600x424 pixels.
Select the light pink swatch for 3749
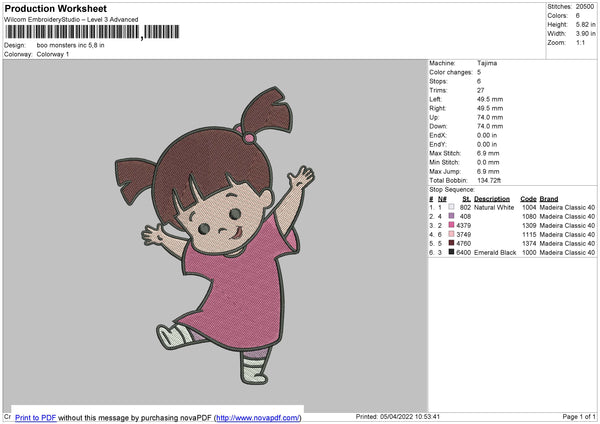(452, 234)
